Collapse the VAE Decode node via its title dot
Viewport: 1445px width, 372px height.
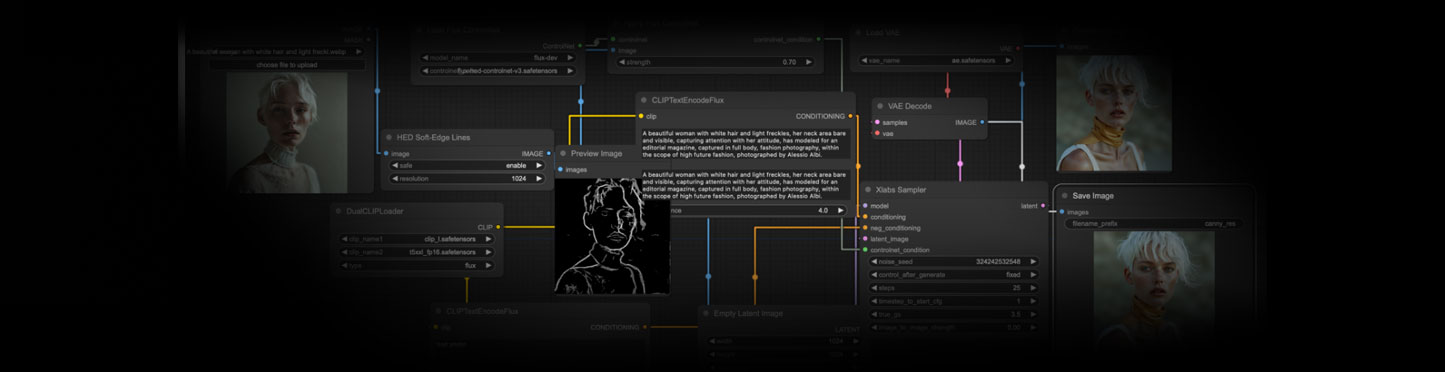tap(879, 105)
